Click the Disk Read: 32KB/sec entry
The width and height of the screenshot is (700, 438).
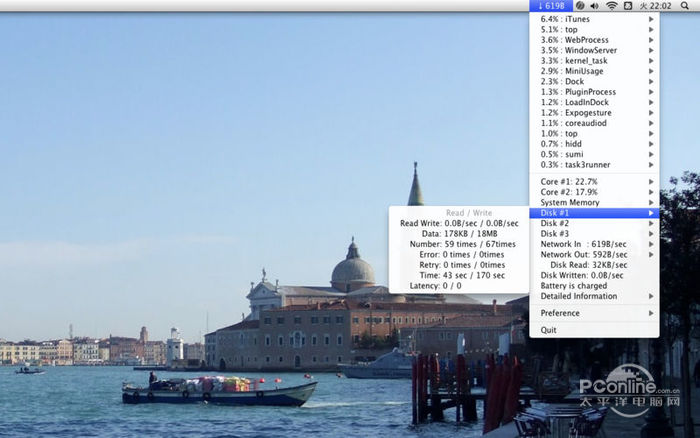click(594, 265)
